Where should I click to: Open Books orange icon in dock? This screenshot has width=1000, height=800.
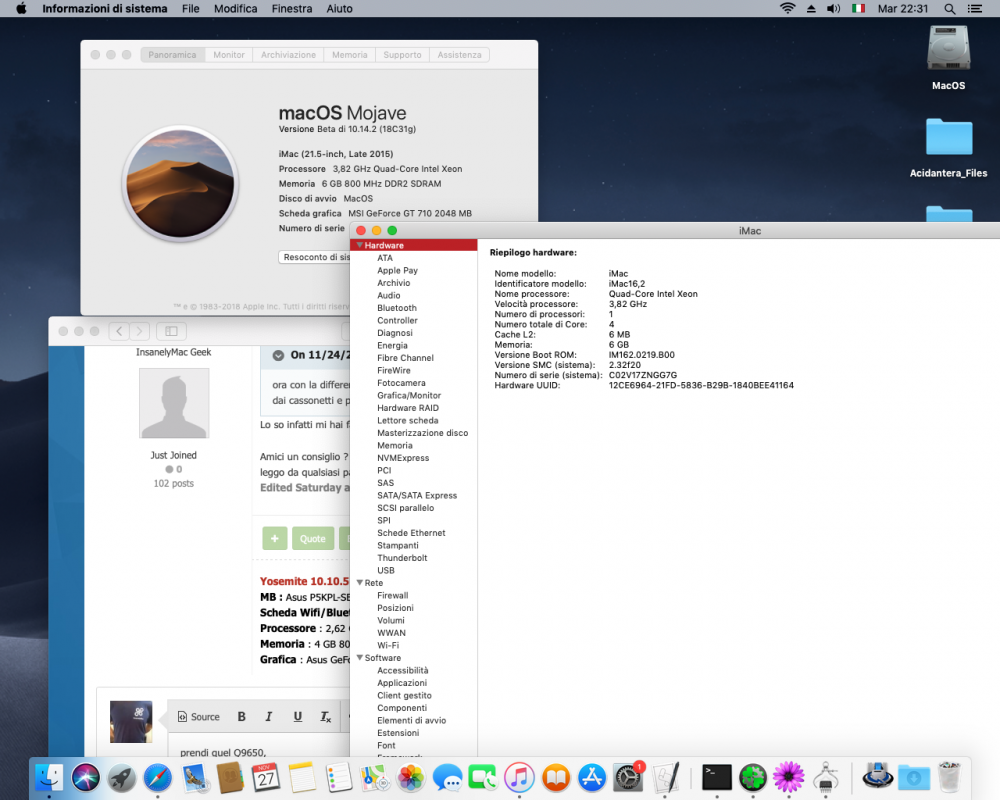(555, 777)
